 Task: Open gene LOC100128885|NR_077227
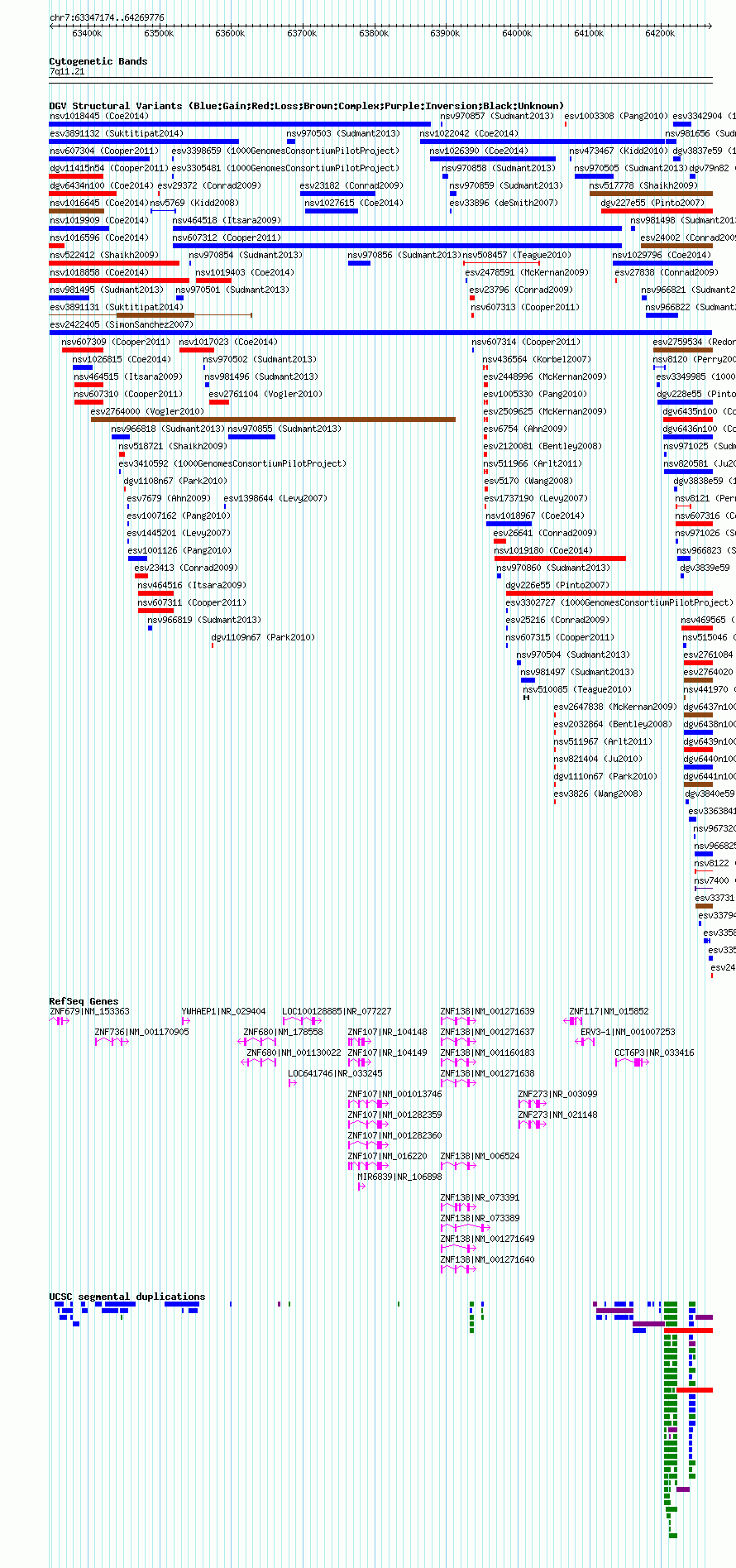337,1011
